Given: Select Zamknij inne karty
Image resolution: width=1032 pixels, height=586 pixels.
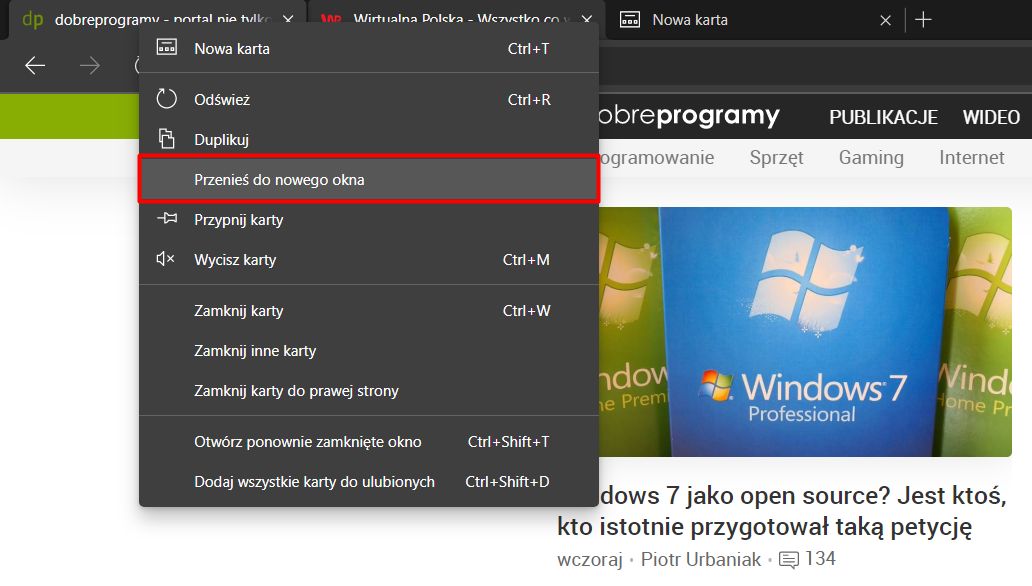Looking at the screenshot, I should point(369,351).
